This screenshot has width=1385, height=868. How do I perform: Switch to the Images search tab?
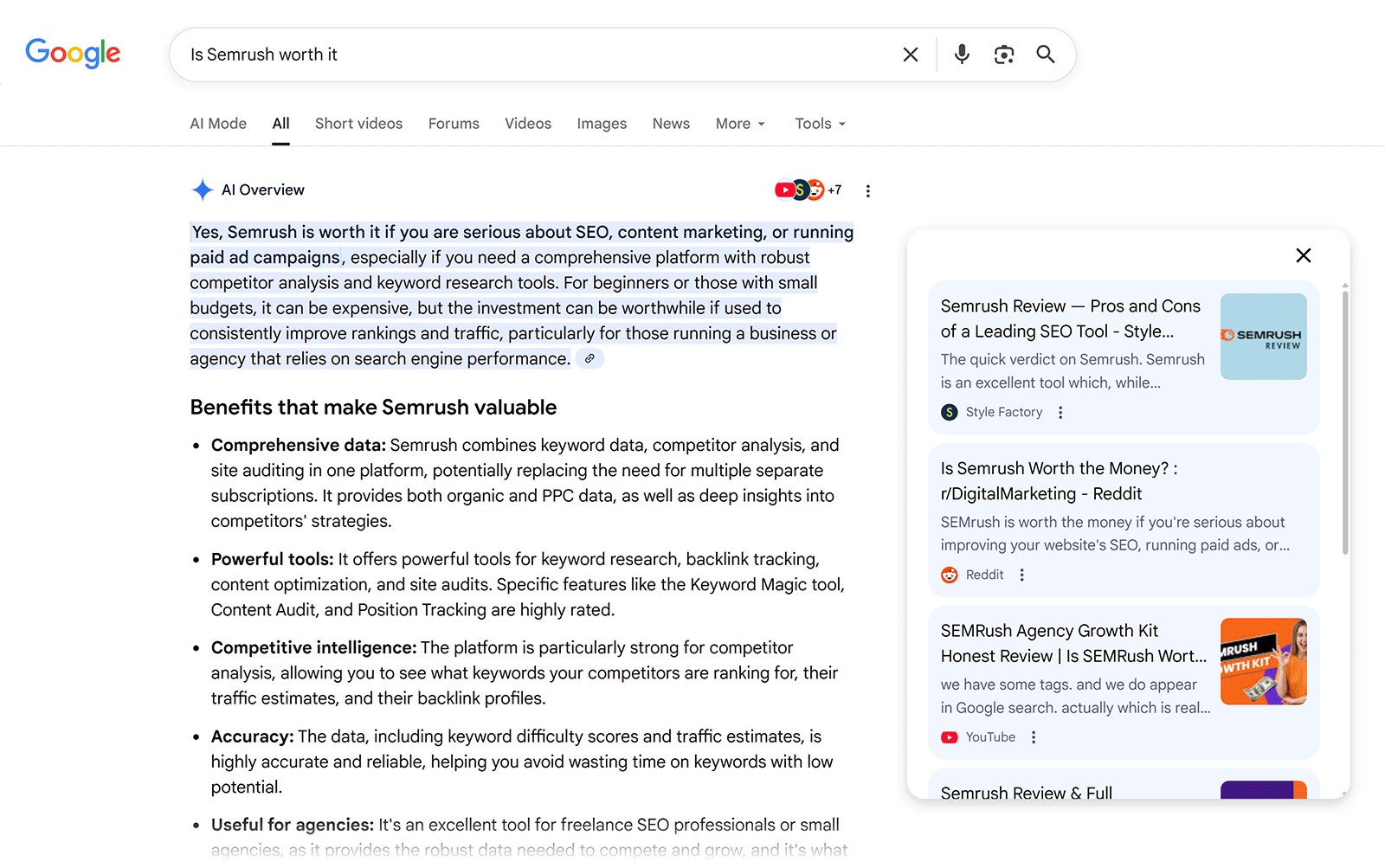tap(601, 123)
